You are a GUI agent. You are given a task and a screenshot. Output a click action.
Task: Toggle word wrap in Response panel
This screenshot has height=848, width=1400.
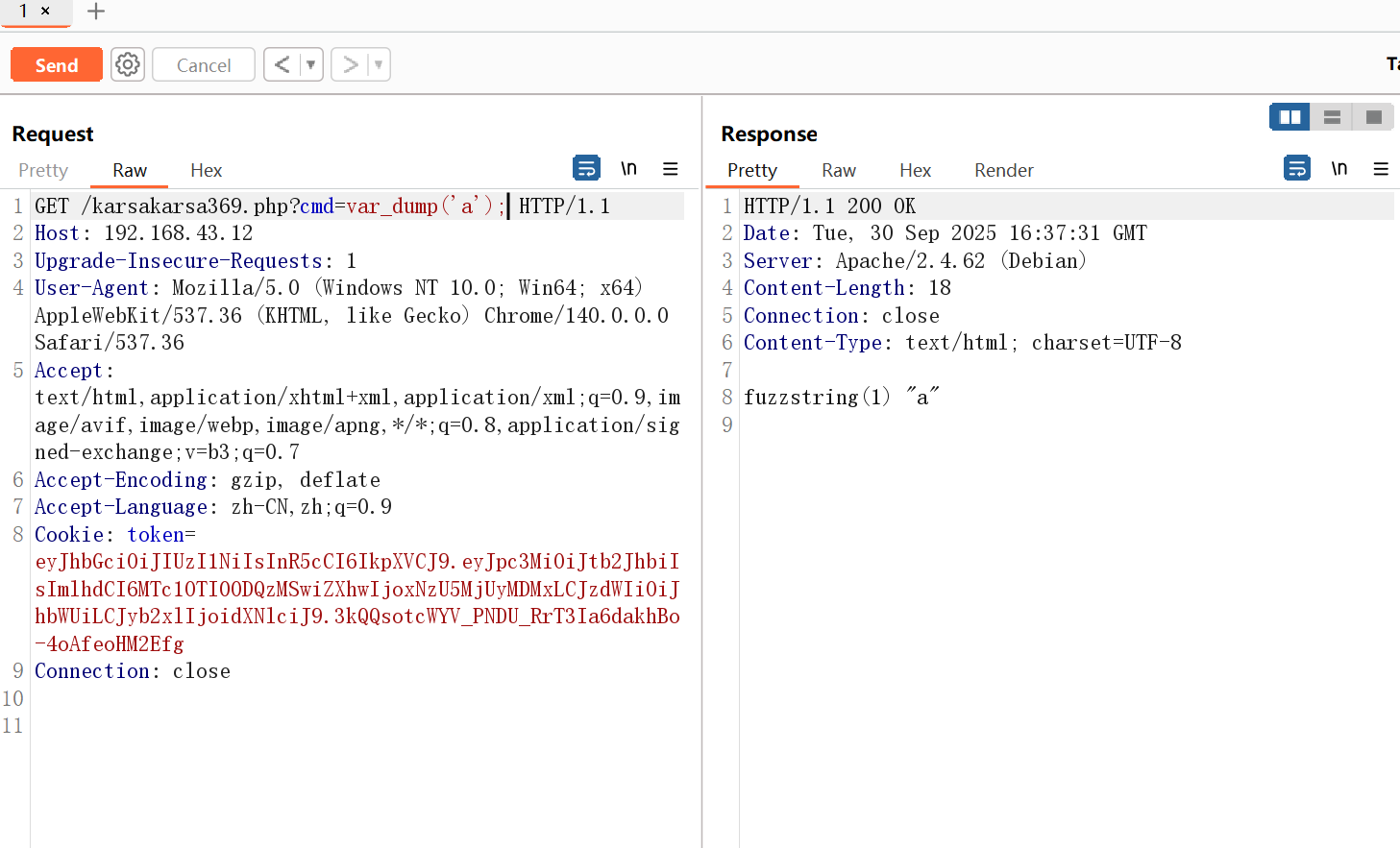click(x=1297, y=168)
